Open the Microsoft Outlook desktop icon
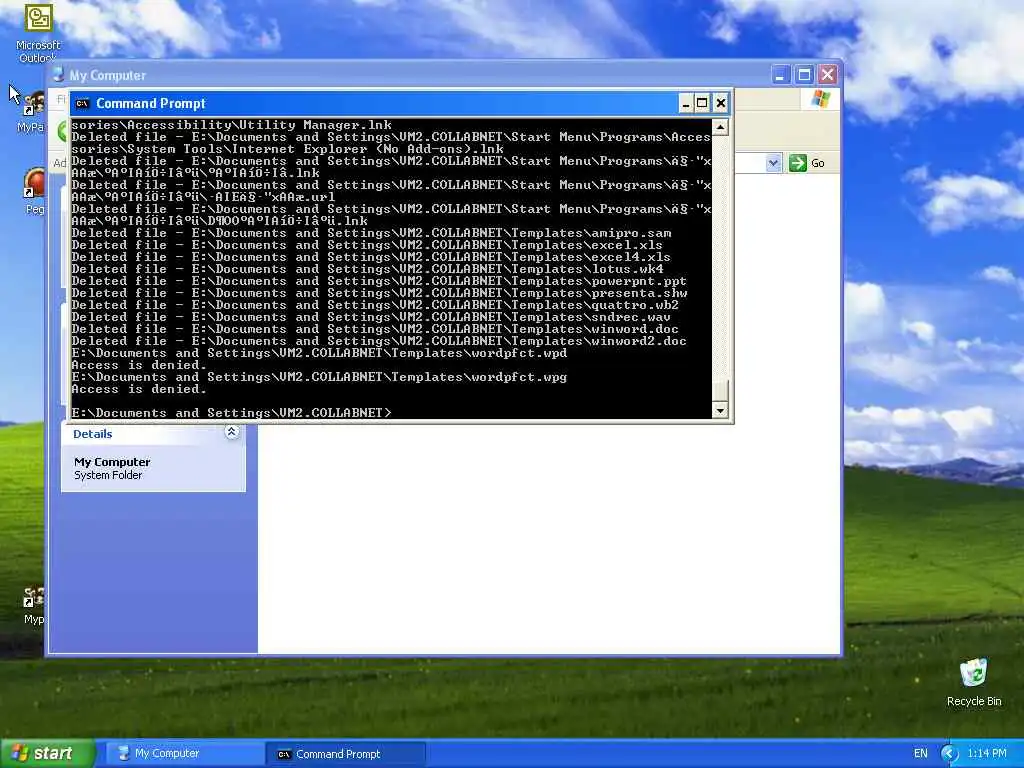This screenshot has height=768, width=1024. [38, 33]
